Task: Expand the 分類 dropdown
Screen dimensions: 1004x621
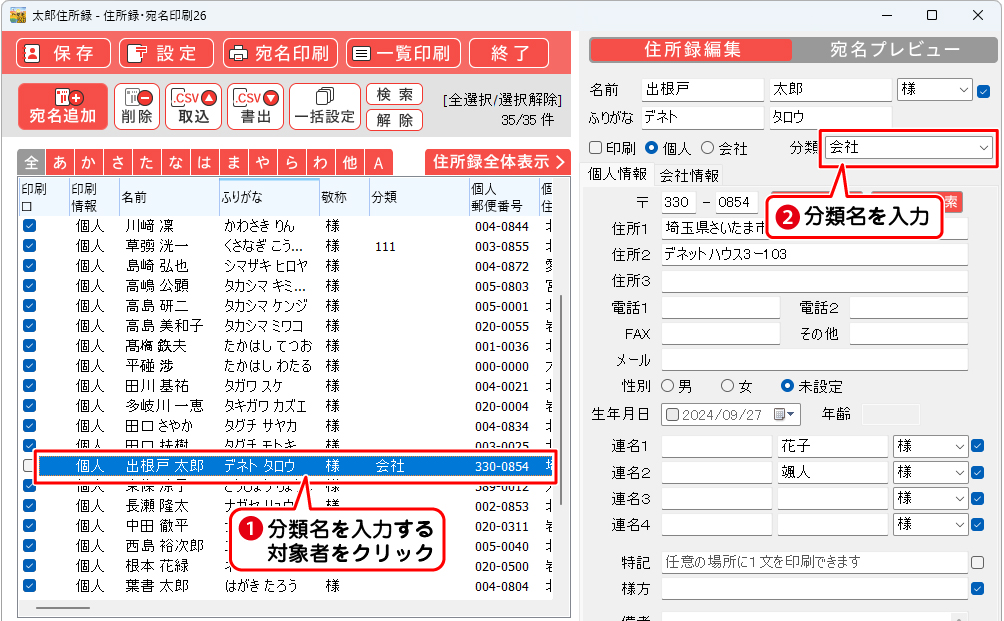Action: pyautogui.click(x=984, y=148)
